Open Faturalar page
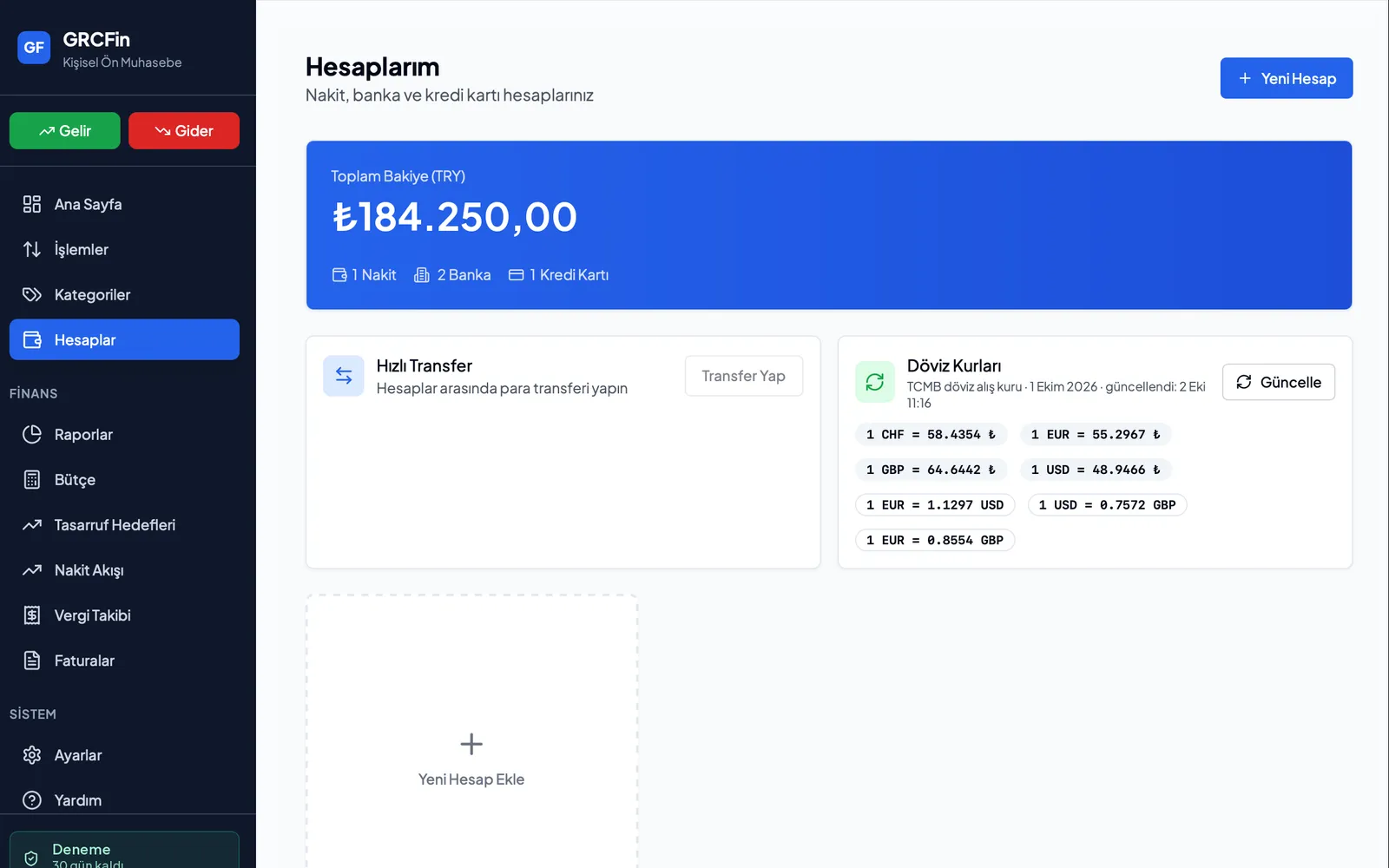The width and height of the screenshot is (1389, 868). 124,660
